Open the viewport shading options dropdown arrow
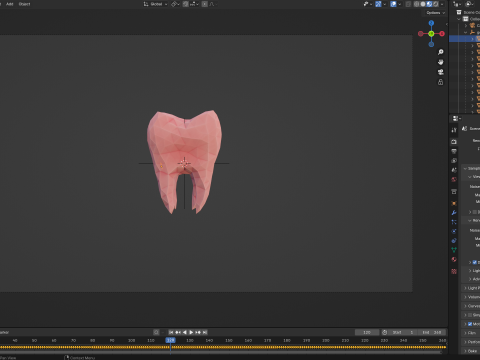The width and height of the screenshot is (480, 360). click(442, 4)
